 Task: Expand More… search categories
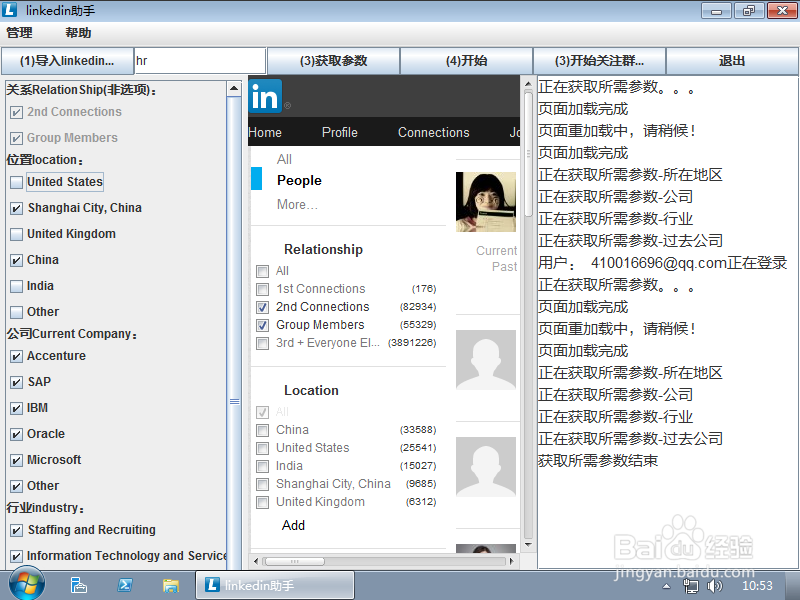297,205
